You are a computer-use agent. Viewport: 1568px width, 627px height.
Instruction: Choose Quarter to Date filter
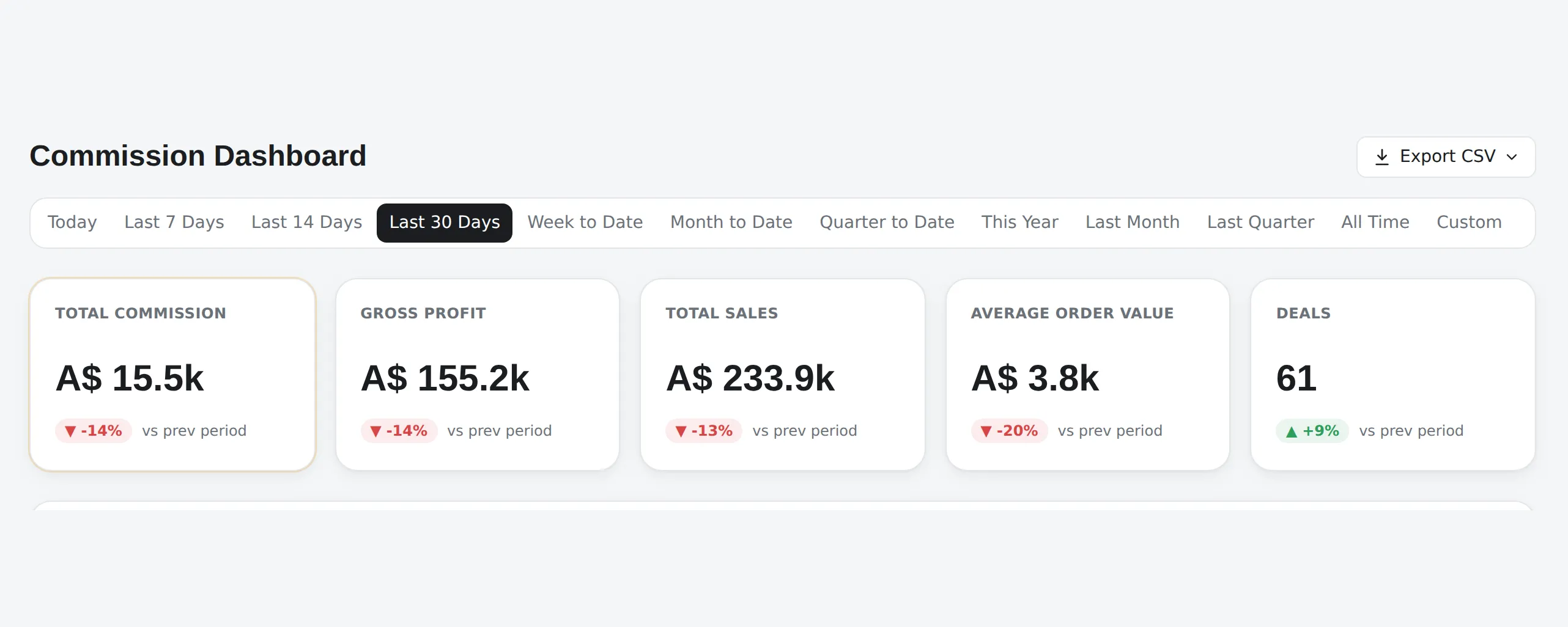(x=887, y=222)
